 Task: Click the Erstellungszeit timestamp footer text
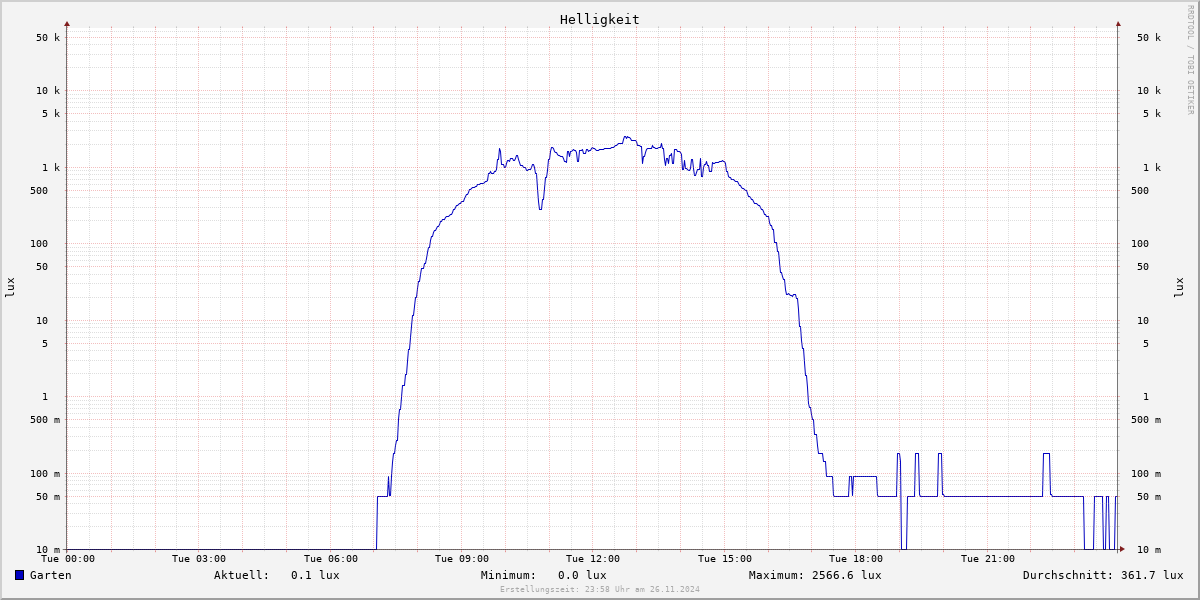[x=600, y=589]
